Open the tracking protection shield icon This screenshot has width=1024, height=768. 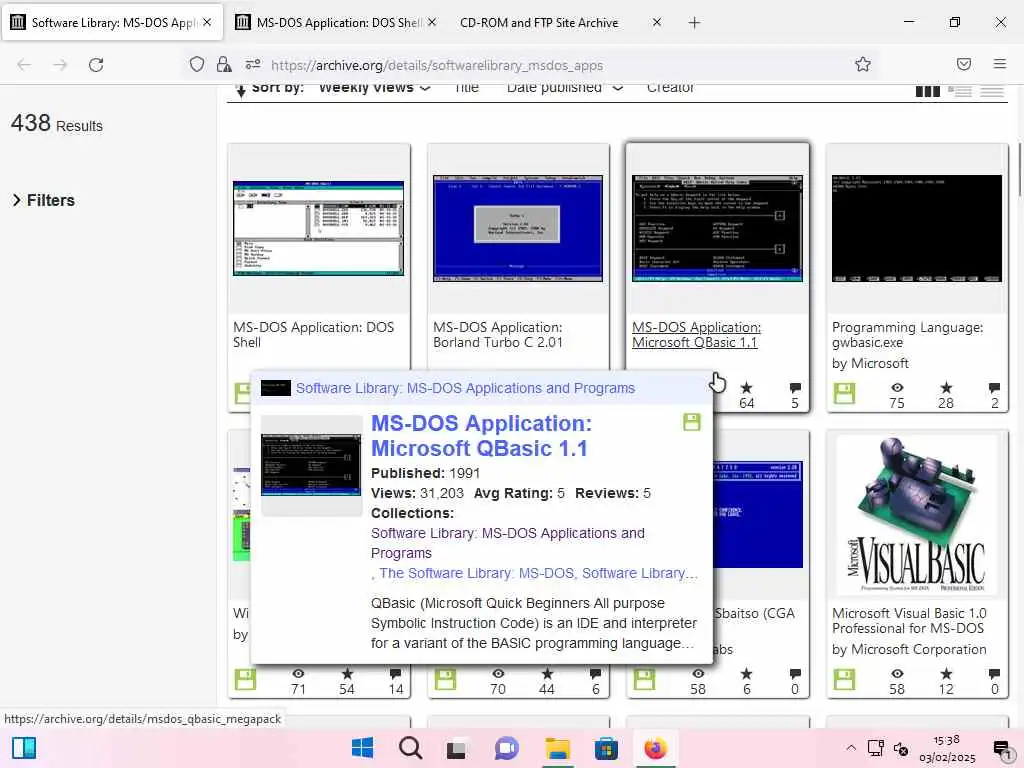pyautogui.click(x=197, y=64)
